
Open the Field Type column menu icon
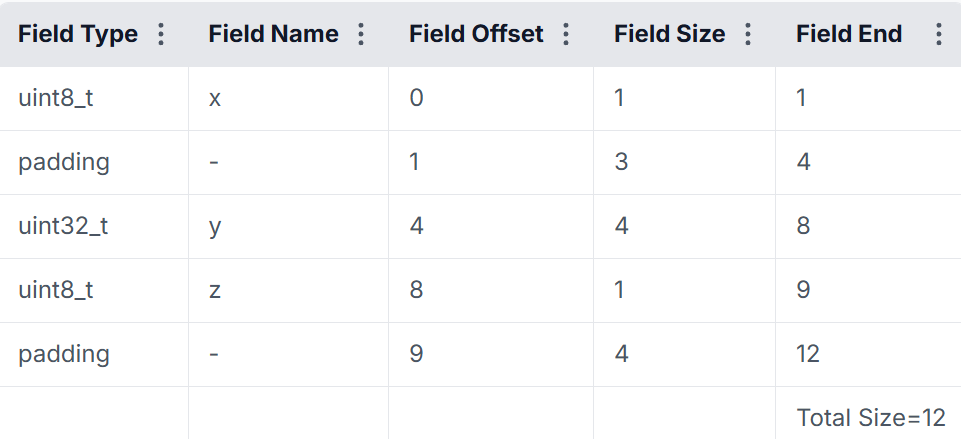pyautogui.click(x=161, y=34)
